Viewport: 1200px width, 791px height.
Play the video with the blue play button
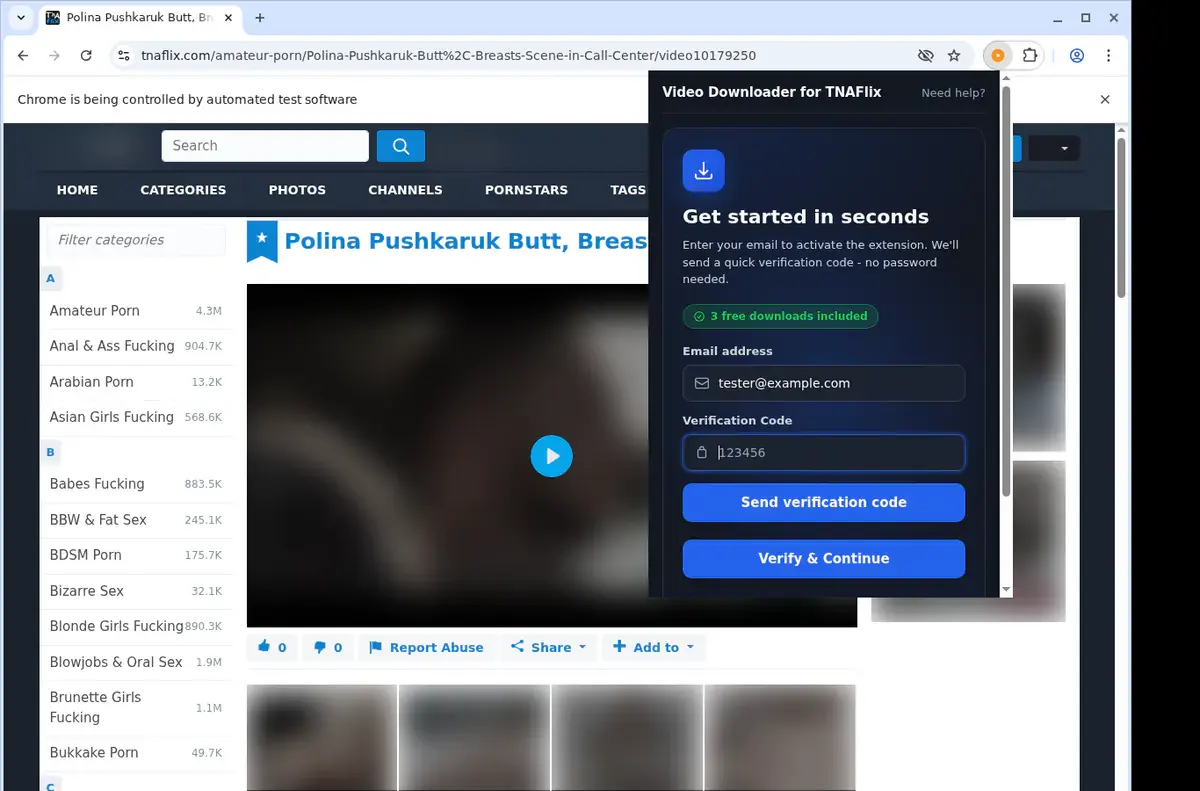[551, 456]
